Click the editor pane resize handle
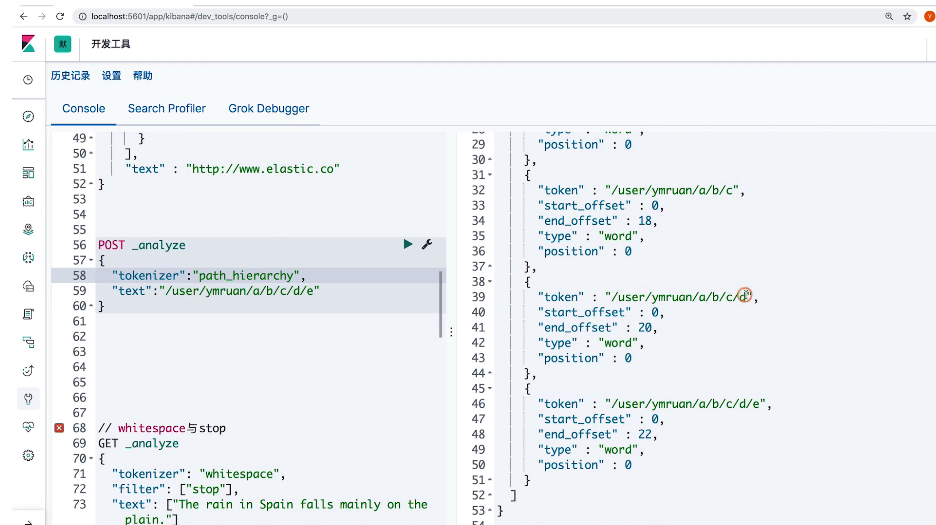The height and width of the screenshot is (525, 936). click(x=451, y=331)
